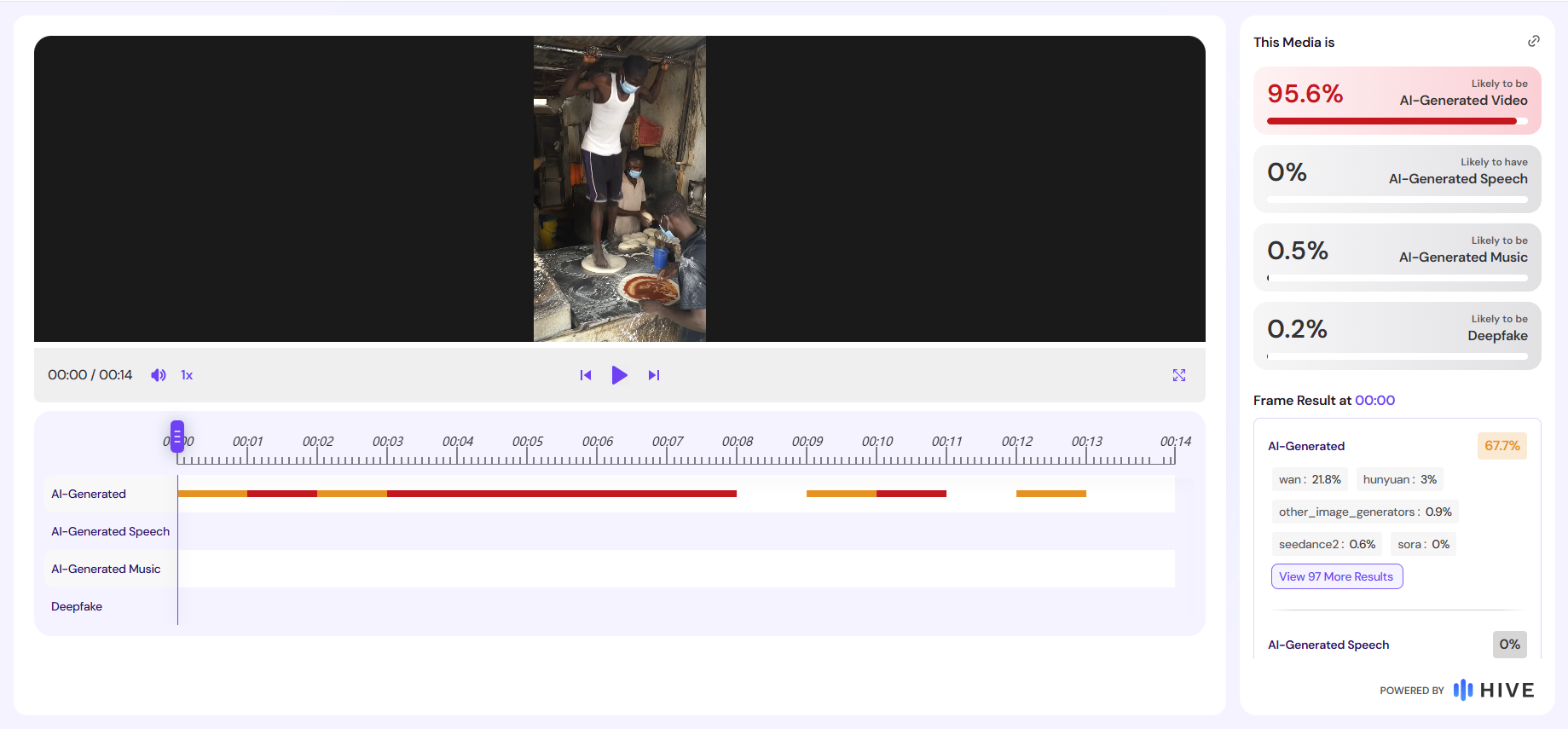Select the AI-Generated Speech 0% card
The width and height of the screenshot is (1568, 729).
point(1397,179)
